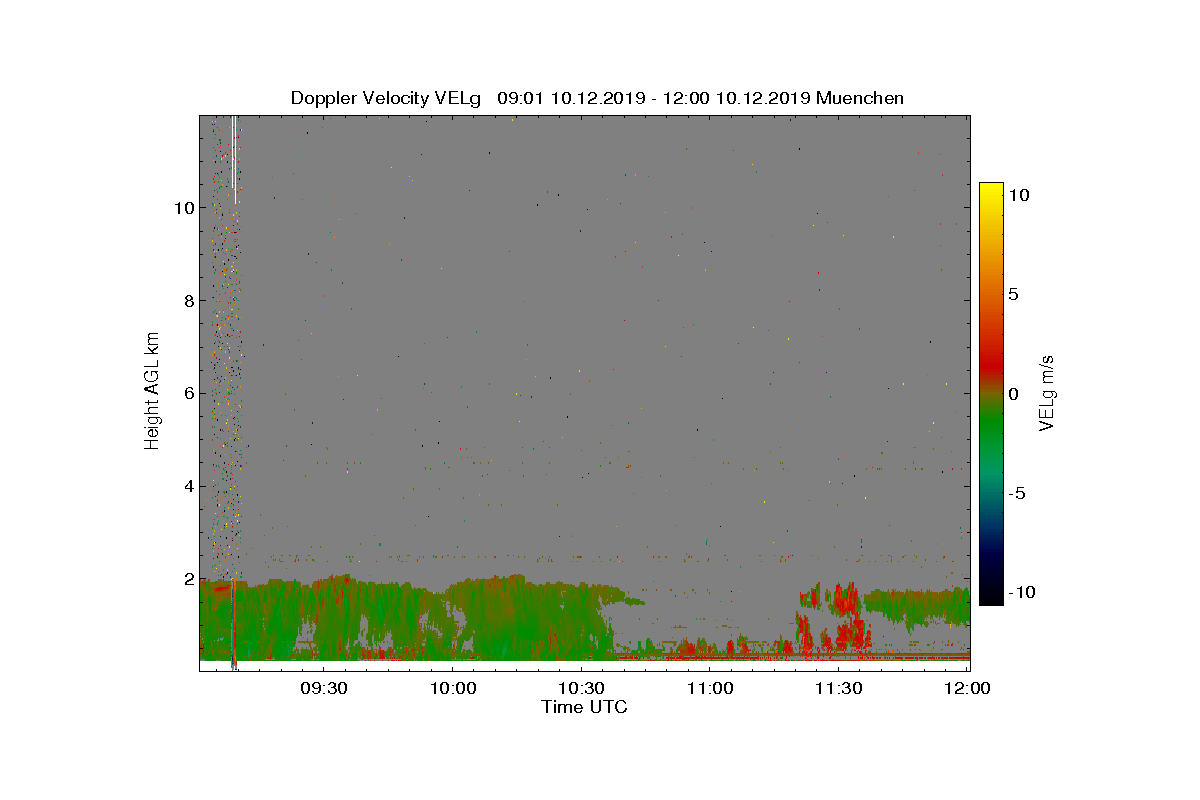Viewport: 1200px width, 800px height.
Task: Click the 2 km height tick label
Action: pos(188,579)
